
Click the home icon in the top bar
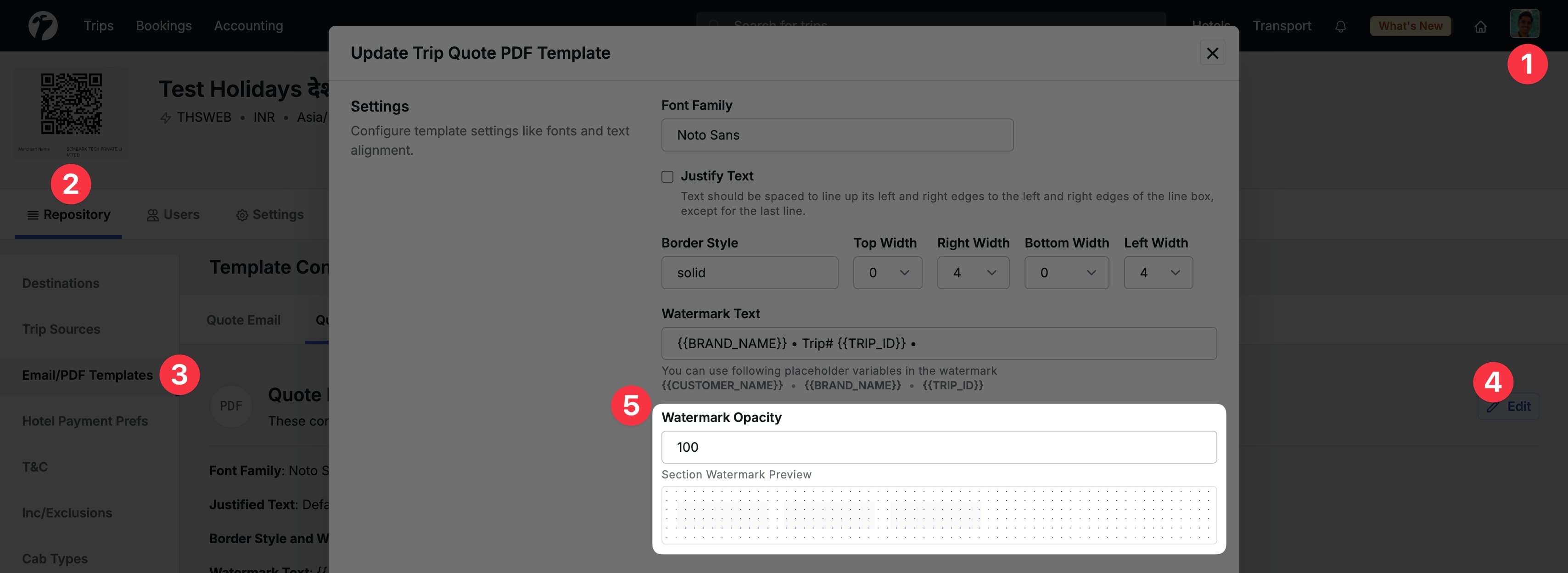1481,26
